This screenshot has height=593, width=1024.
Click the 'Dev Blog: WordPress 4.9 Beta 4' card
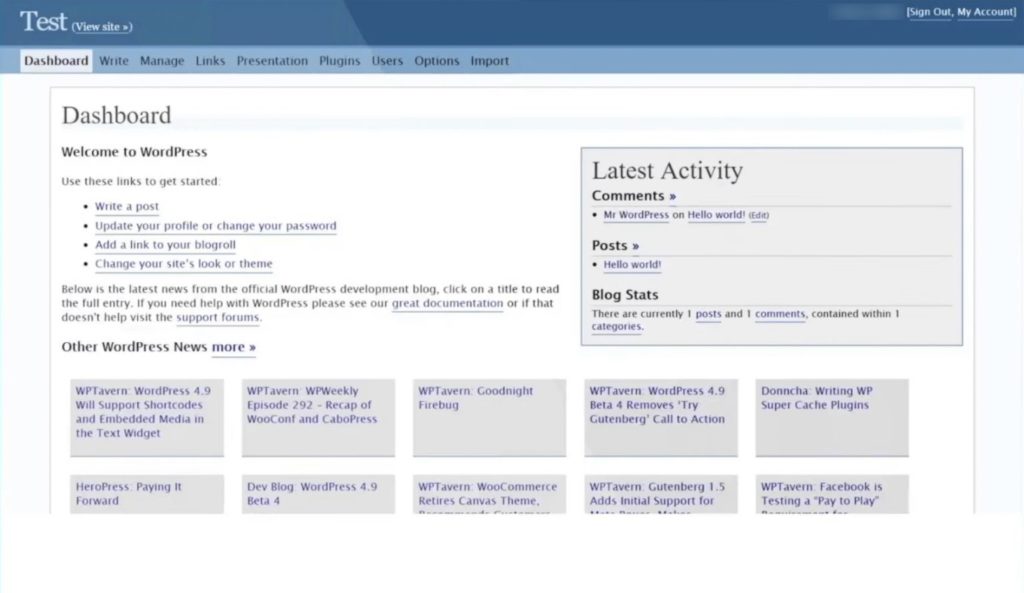[x=318, y=494]
